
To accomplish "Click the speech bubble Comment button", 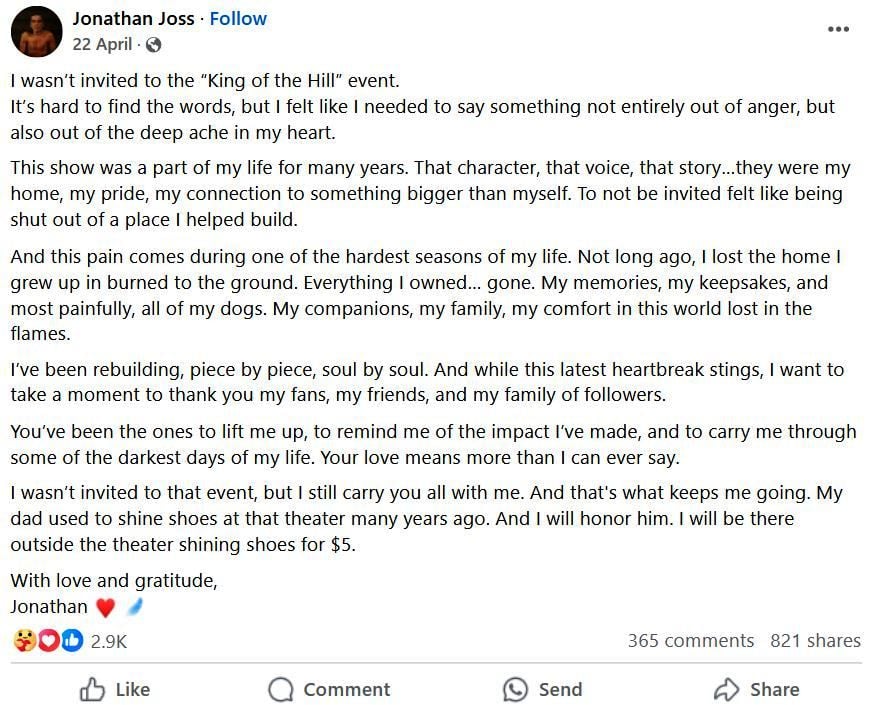I will (329, 689).
